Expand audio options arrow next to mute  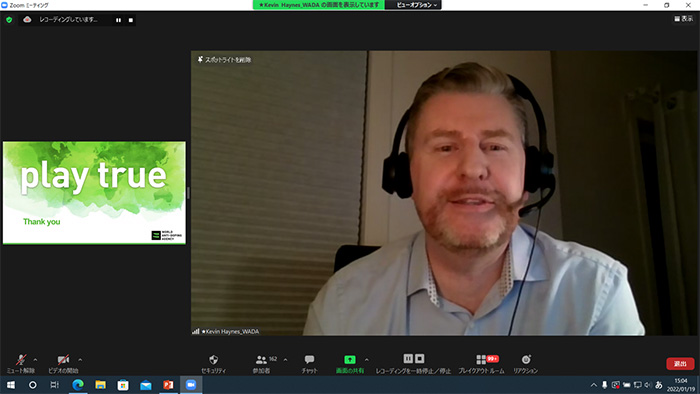pyautogui.click(x=35, y=360)
